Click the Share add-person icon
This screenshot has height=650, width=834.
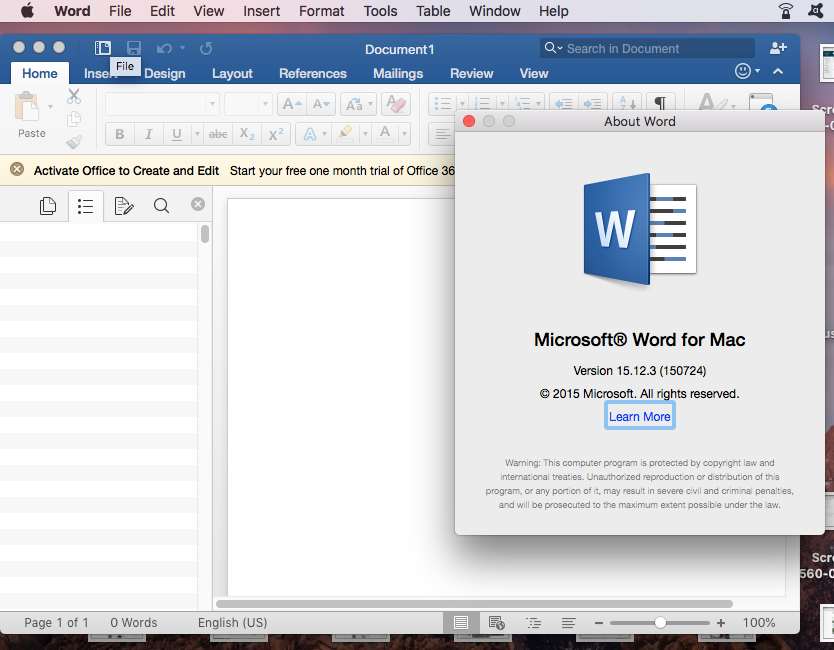click(x=778, y=48)
